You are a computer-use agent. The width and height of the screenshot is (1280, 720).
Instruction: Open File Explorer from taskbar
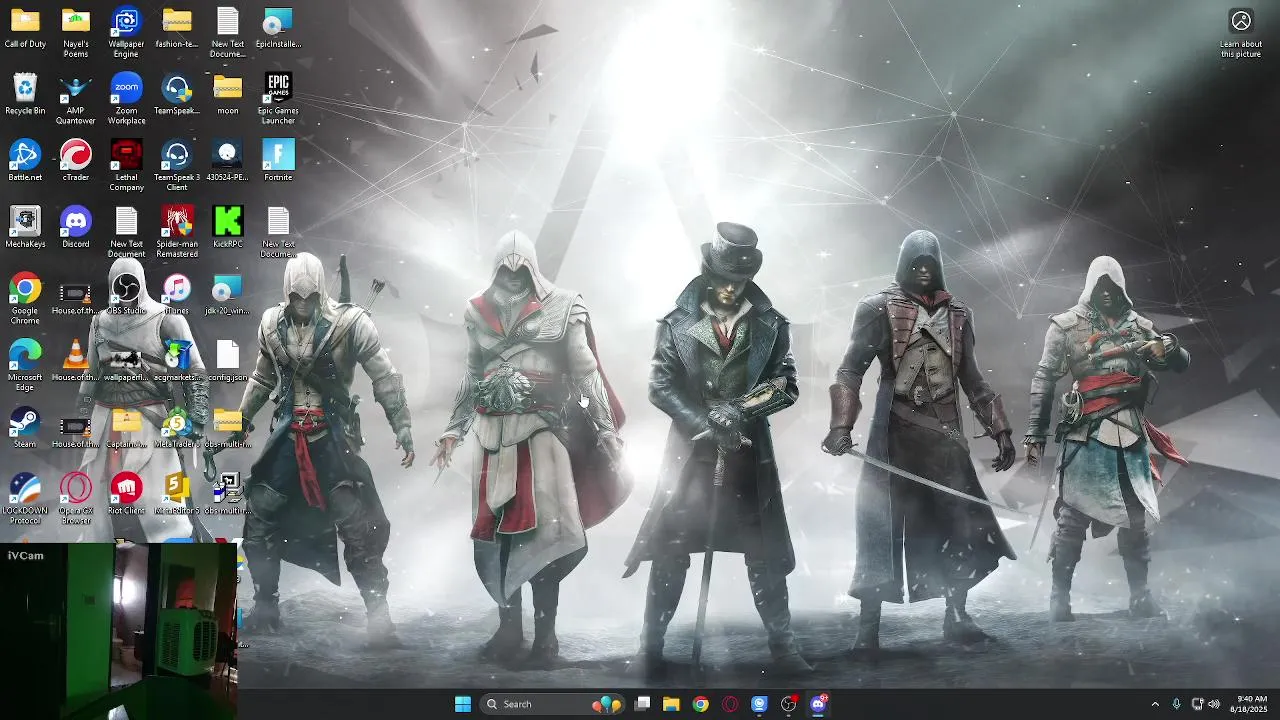click(671, 704)
